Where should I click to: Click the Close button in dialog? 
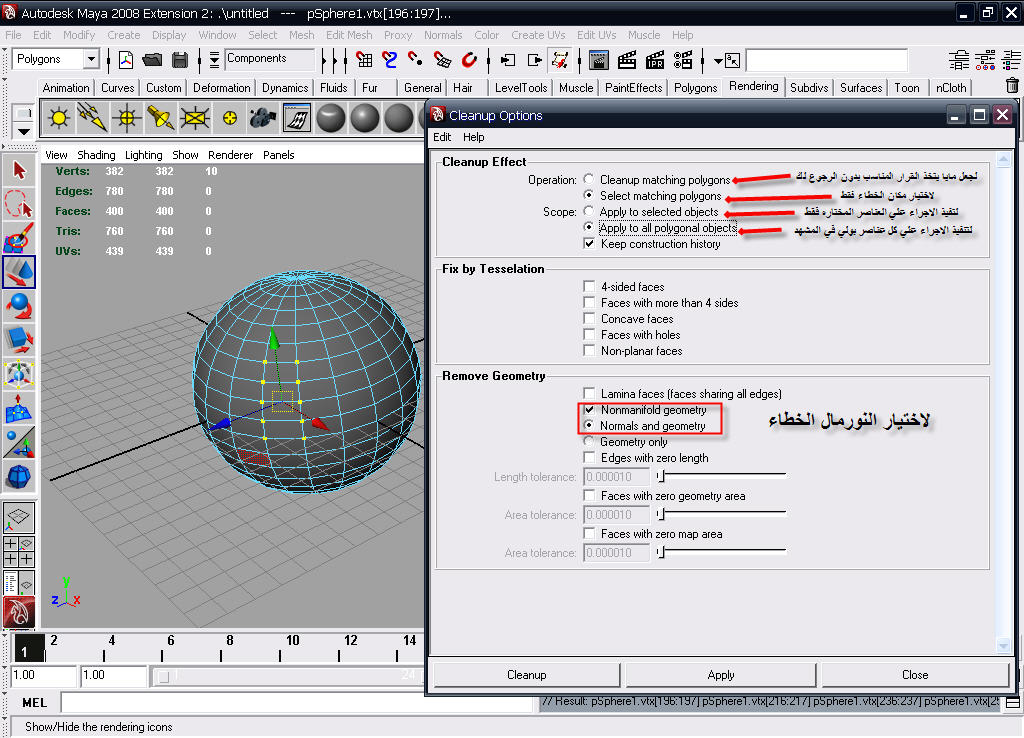pos(915,675)
